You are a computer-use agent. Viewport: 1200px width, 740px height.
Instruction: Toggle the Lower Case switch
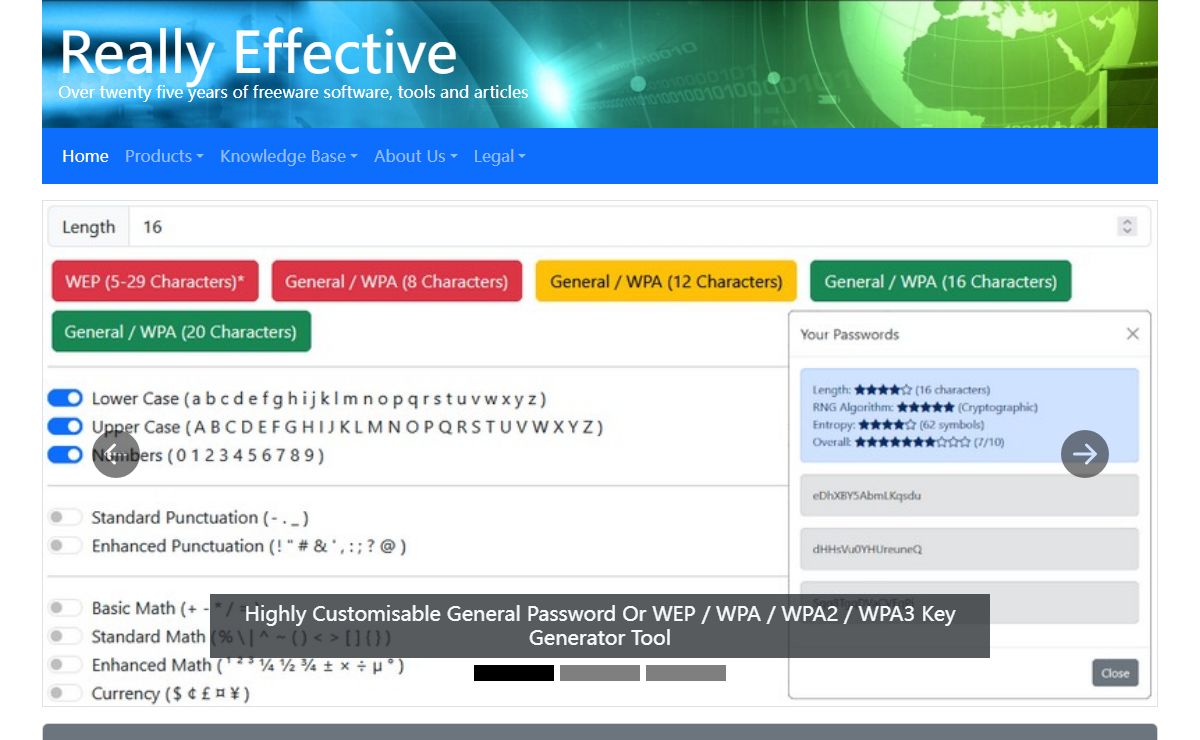65,399
